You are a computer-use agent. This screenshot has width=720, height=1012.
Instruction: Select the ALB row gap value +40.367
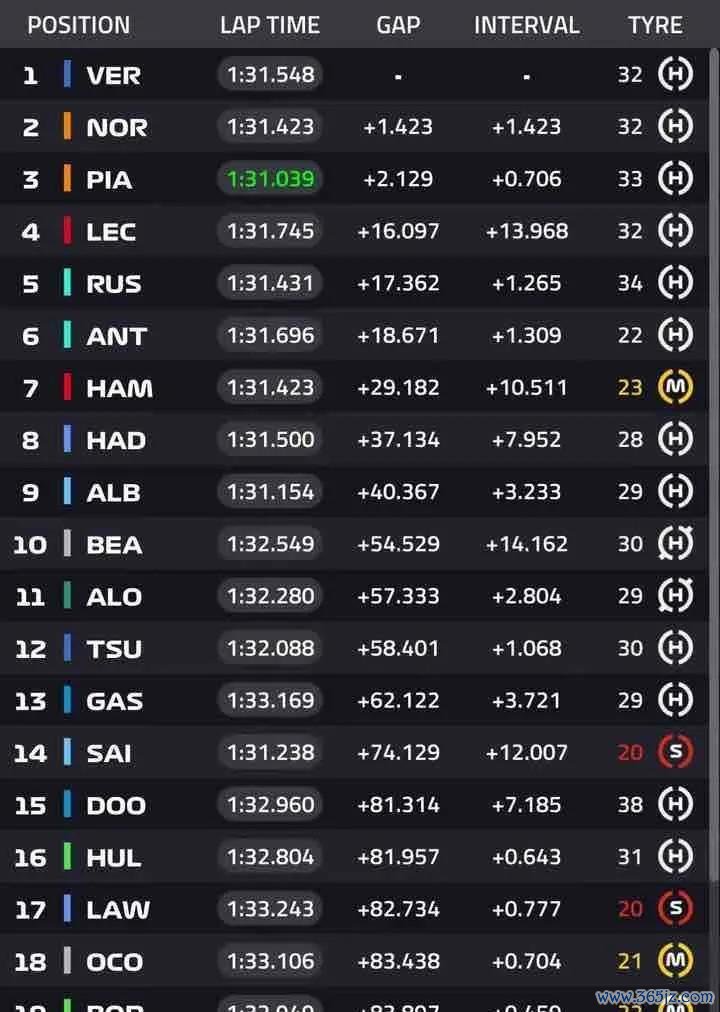tap(398, 492)
